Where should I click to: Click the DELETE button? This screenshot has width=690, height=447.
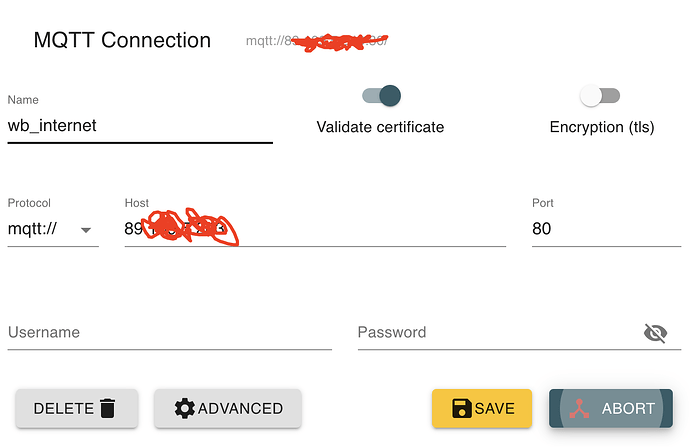[77, 408]
